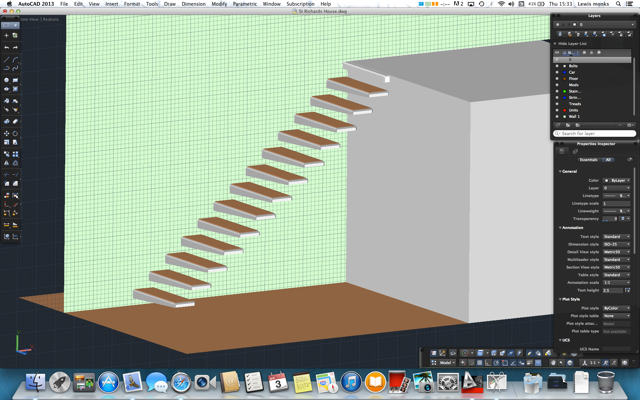The image size is (640, 400).
Task: Click the Units layer color swatch
Action: [566, 110]
